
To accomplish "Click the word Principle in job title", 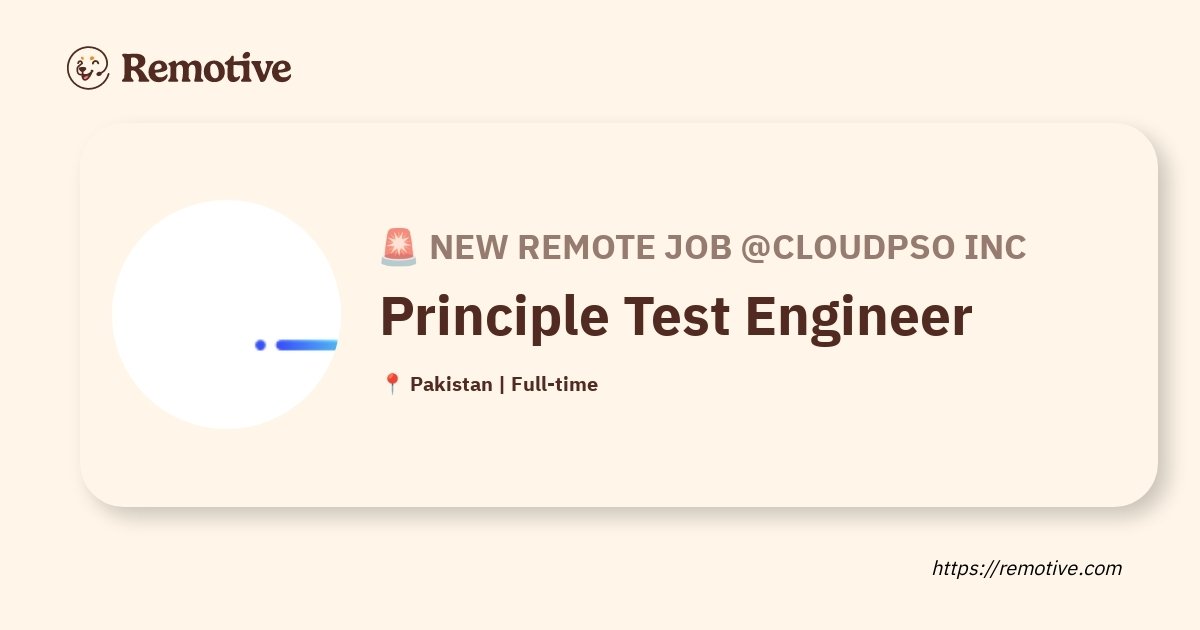I will click(494, 317).
